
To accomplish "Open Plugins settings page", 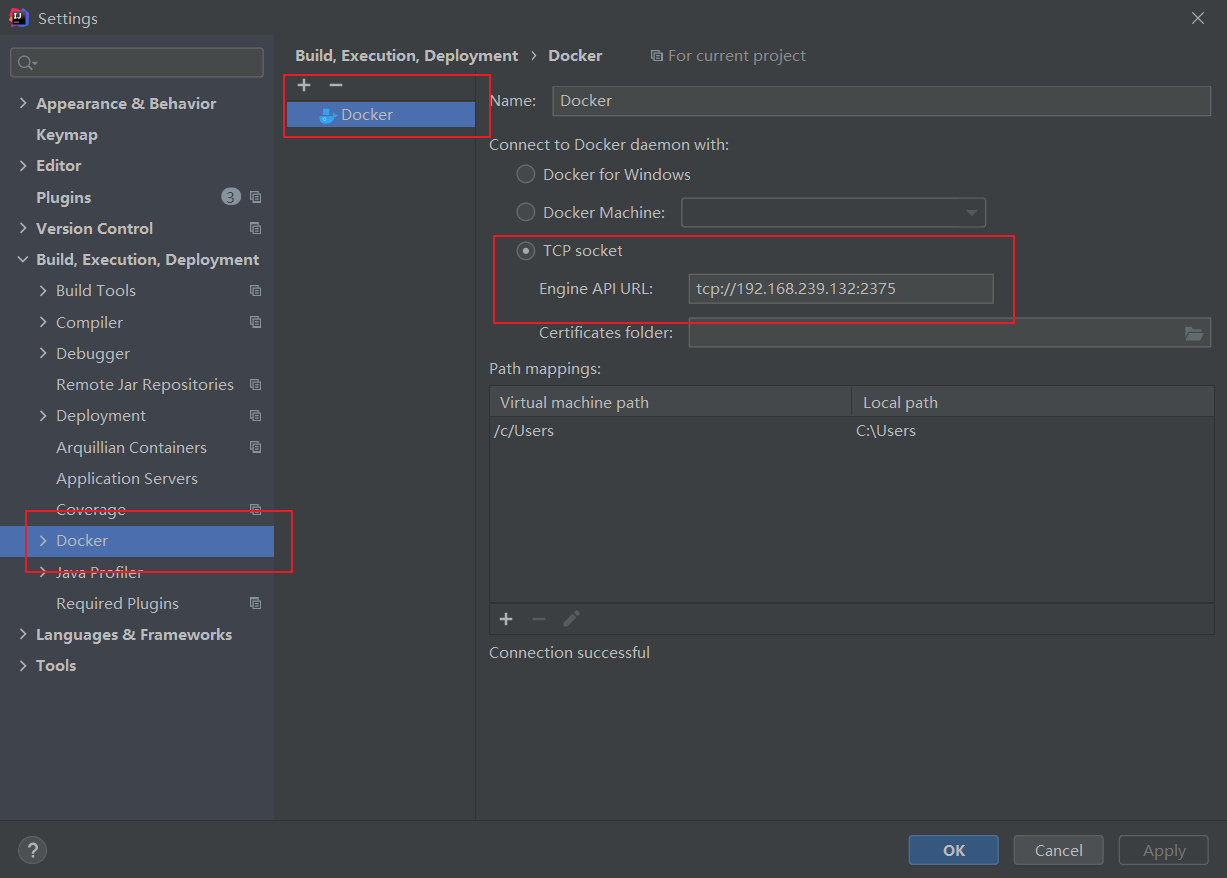I will pos(63,197).
